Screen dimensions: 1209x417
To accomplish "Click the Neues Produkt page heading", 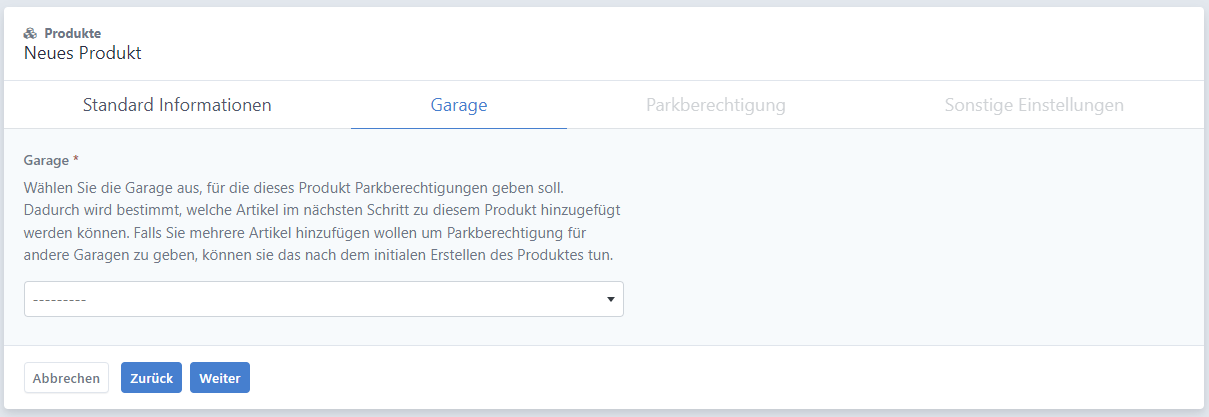I will point(83,53).
